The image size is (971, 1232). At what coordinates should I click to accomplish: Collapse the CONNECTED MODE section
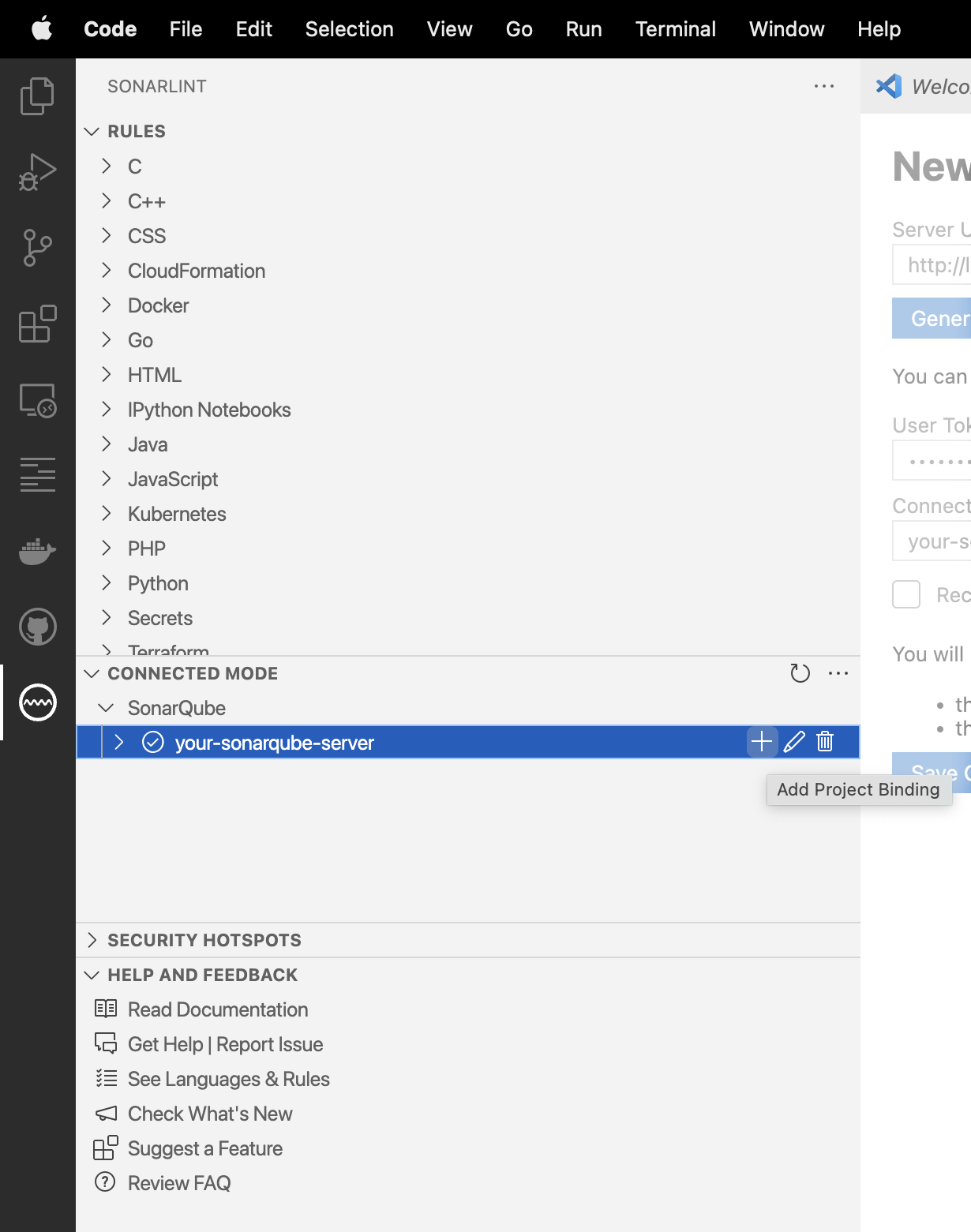[x=92, y=673]
